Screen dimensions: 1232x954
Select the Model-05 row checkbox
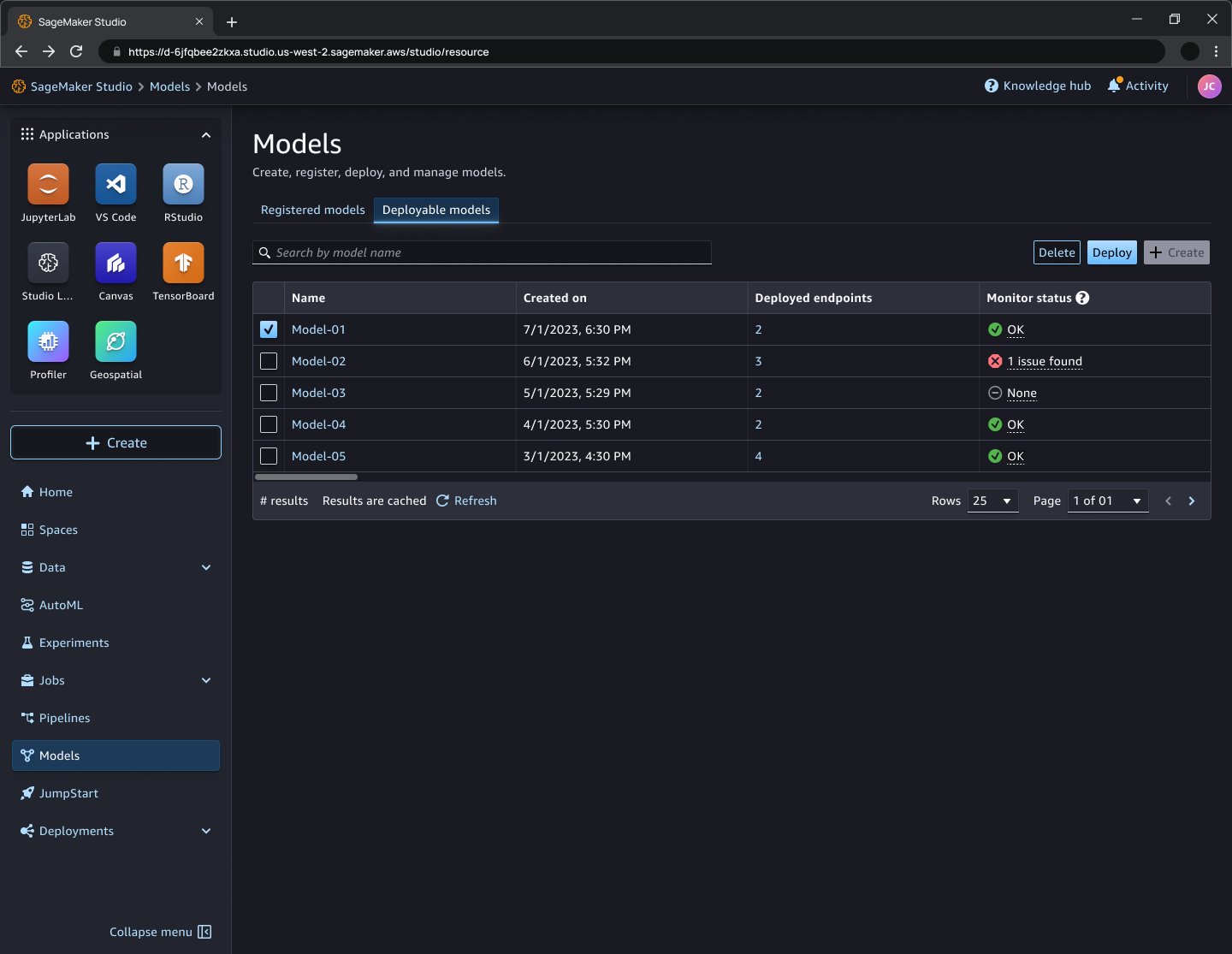(x=269, y=456)
